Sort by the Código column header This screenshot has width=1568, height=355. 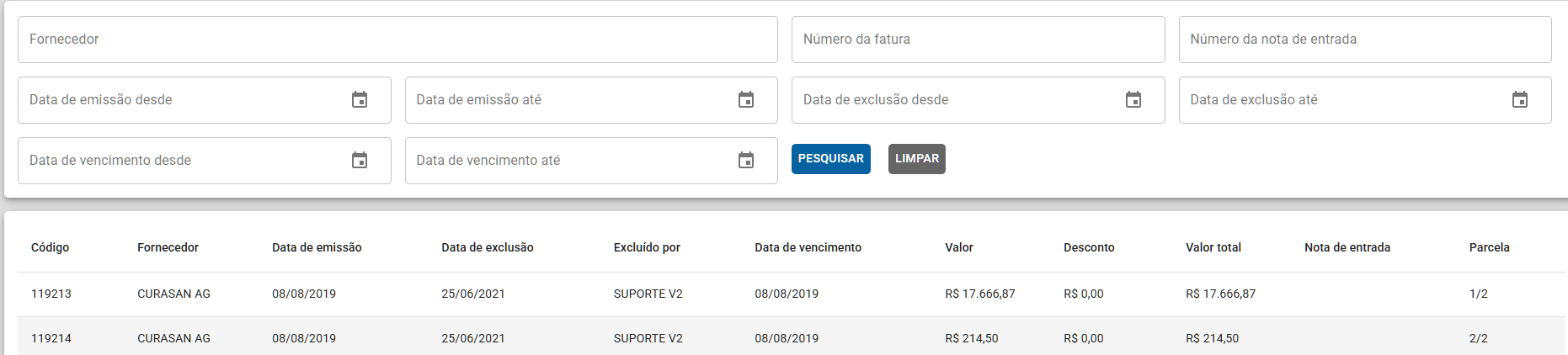(51, 247)
